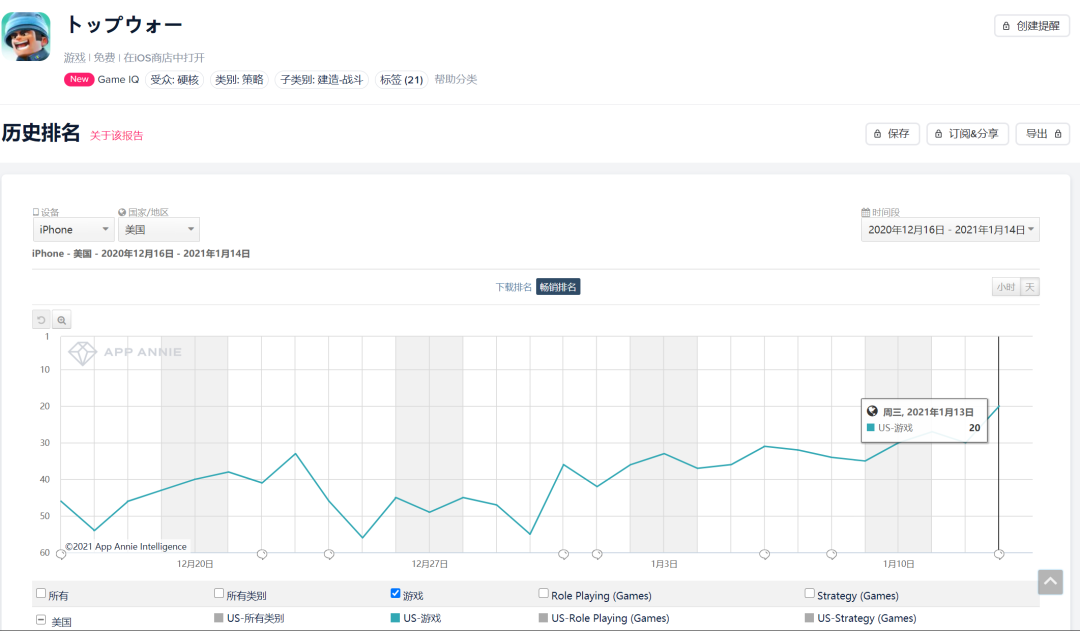Open the iPhone device dropdown
The width and height of the screenshot is (1080, 631).
[x=73, y=230]
